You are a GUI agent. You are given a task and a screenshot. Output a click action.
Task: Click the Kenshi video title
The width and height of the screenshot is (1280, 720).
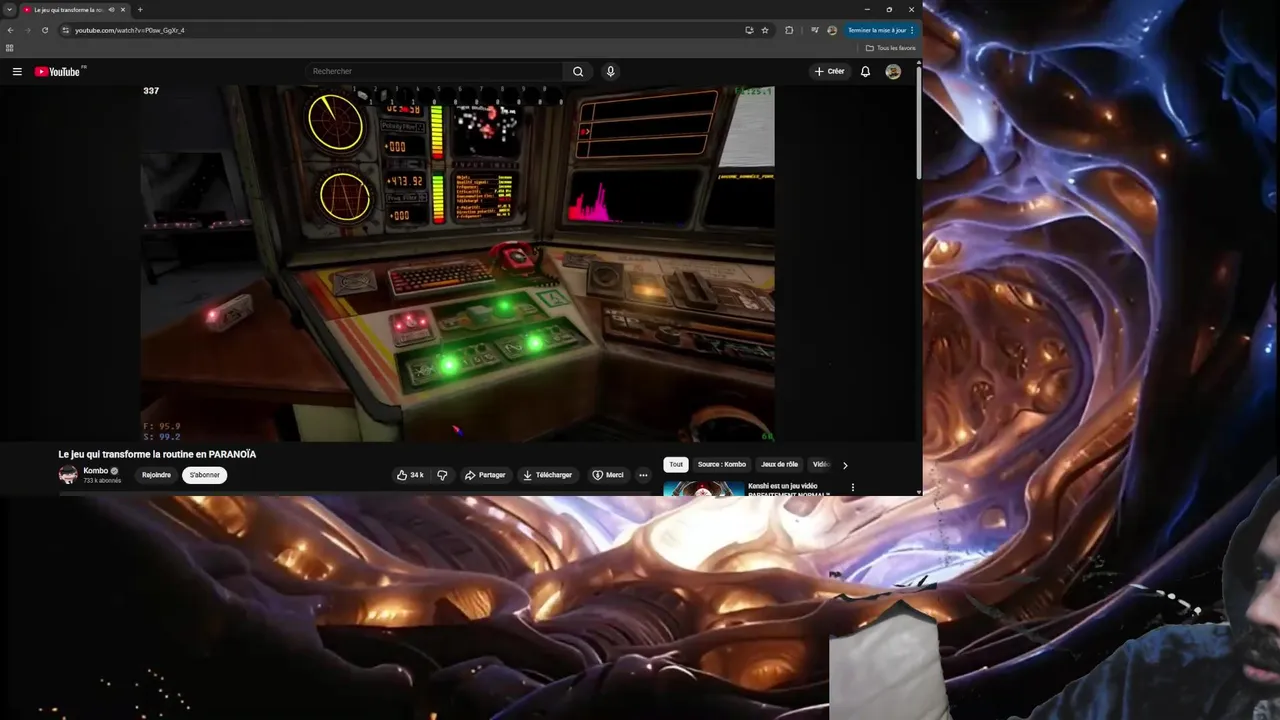coord(788,490)
